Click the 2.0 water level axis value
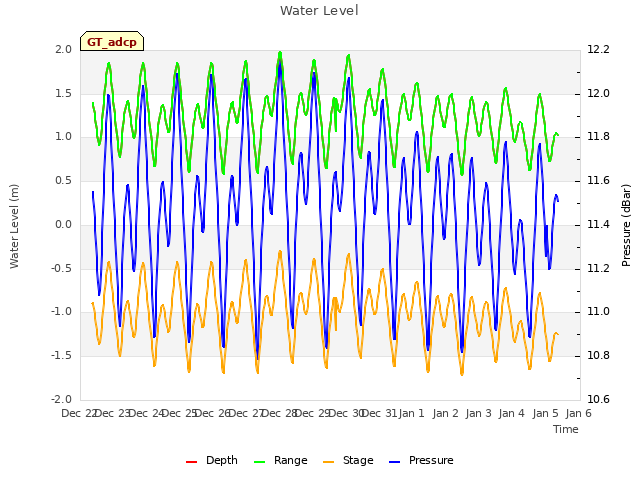The width and height of the screenshot is (640, 480). coord(63,49)
